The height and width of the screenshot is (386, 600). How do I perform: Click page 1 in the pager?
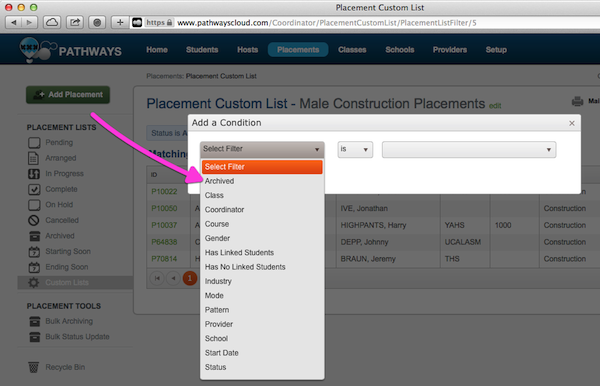point(190,278)
